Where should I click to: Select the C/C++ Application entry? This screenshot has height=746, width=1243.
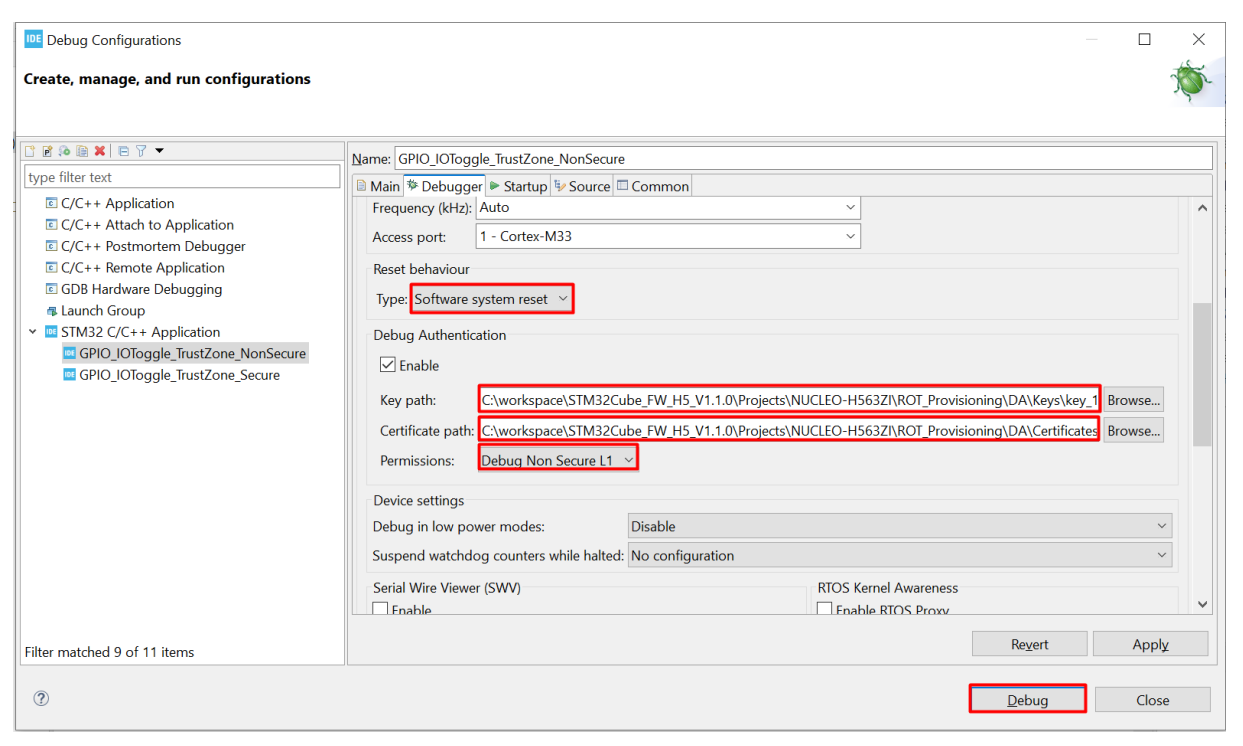tap(117, 203)
